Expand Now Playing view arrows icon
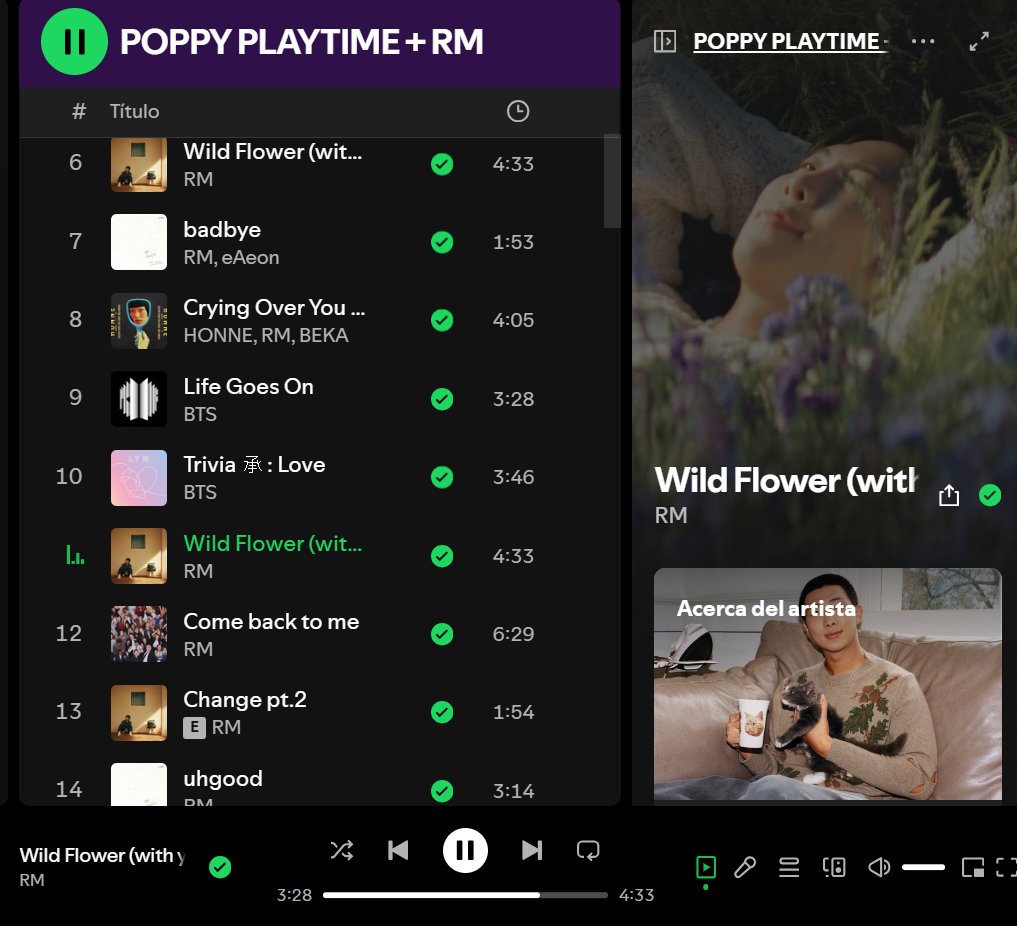This screenshot has height=926, width=1017. [979, 42]
